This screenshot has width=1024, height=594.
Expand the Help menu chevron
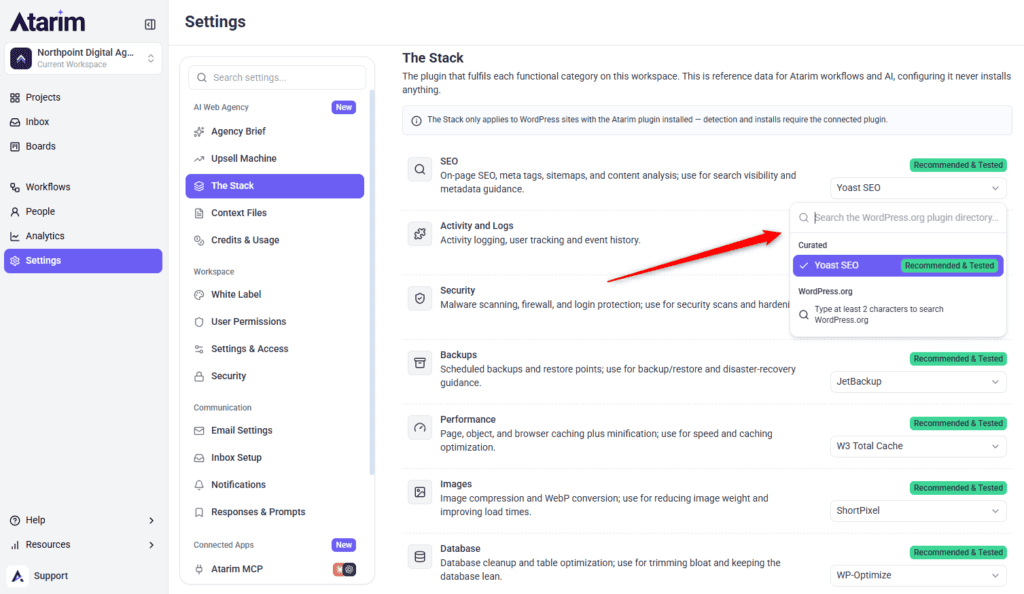tap(151, 520)
